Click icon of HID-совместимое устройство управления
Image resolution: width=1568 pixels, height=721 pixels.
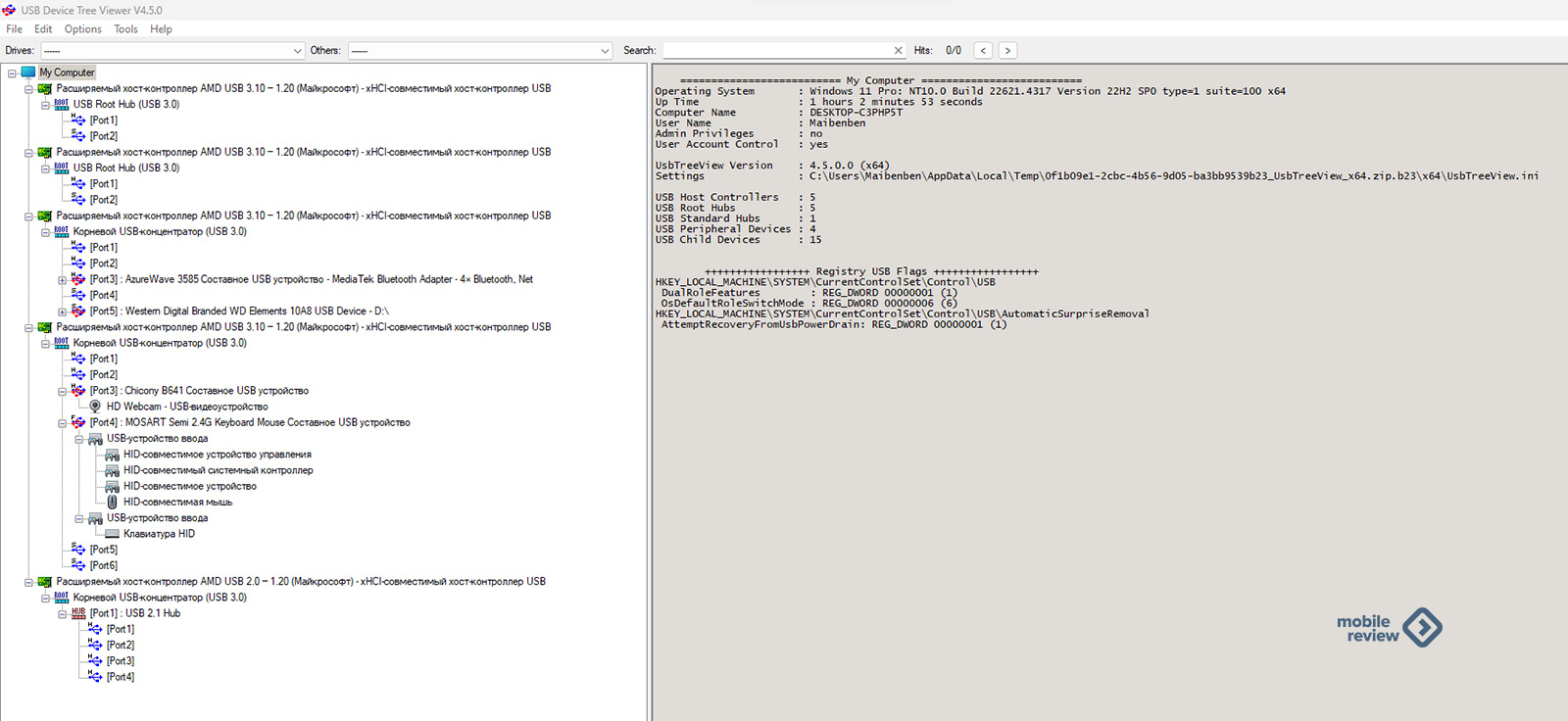(x=112, y=455)
